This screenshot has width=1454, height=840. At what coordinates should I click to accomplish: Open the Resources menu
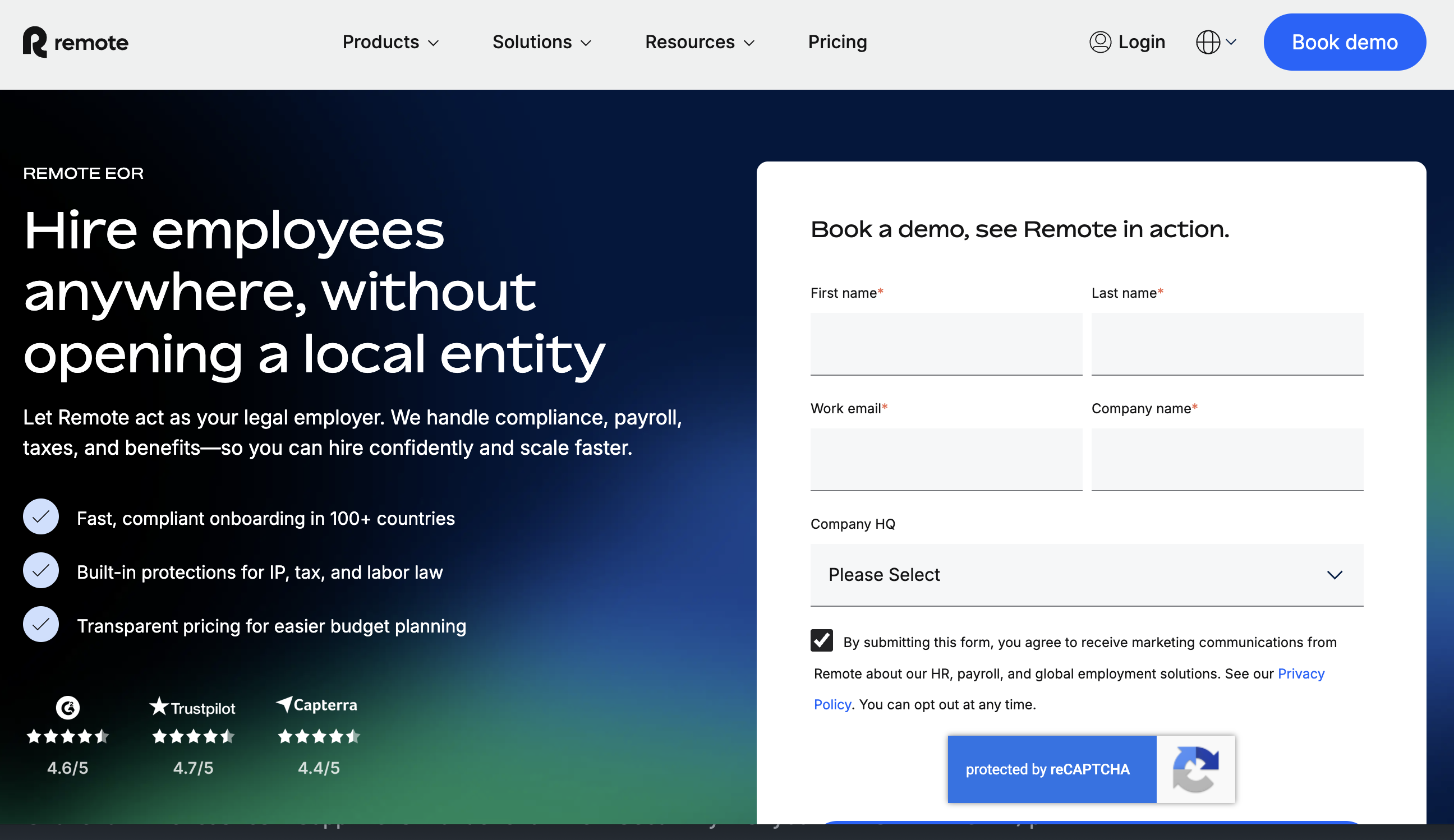[700, 42]
